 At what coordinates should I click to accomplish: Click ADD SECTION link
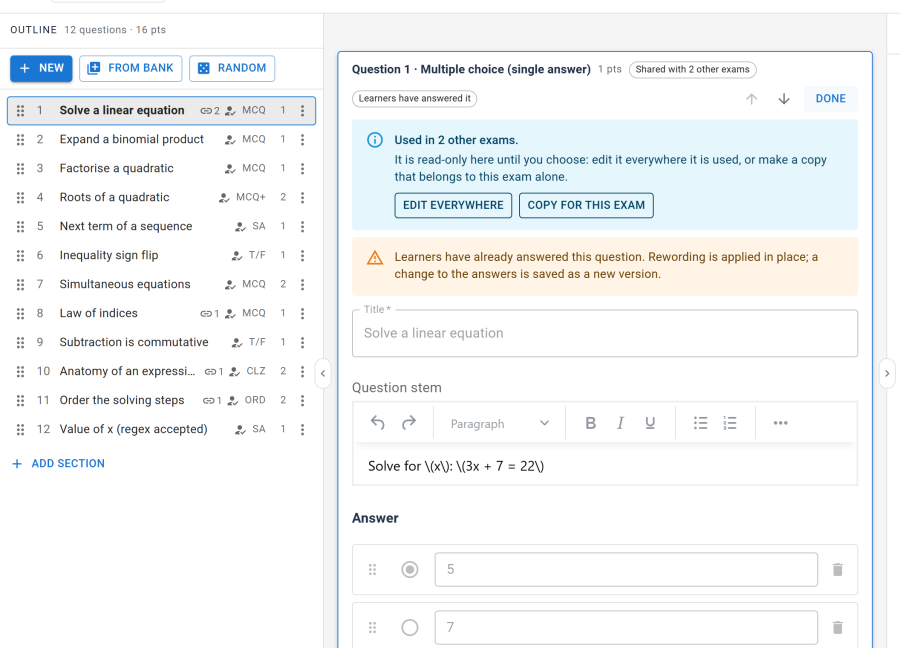point(59,464)
